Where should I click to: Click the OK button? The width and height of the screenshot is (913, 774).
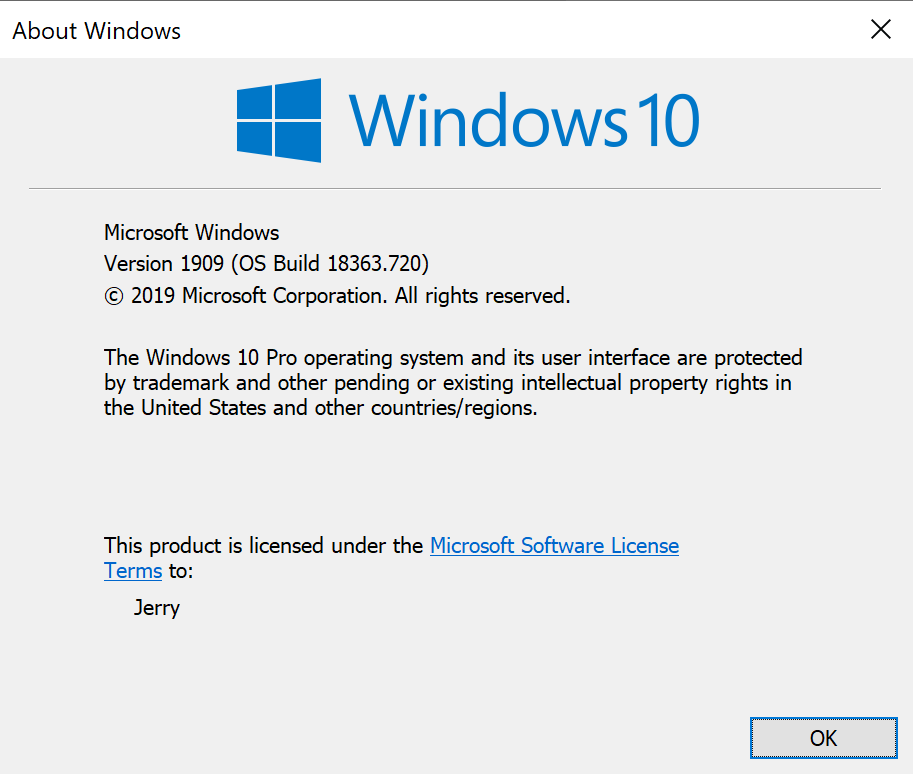[x=823, y=738]
